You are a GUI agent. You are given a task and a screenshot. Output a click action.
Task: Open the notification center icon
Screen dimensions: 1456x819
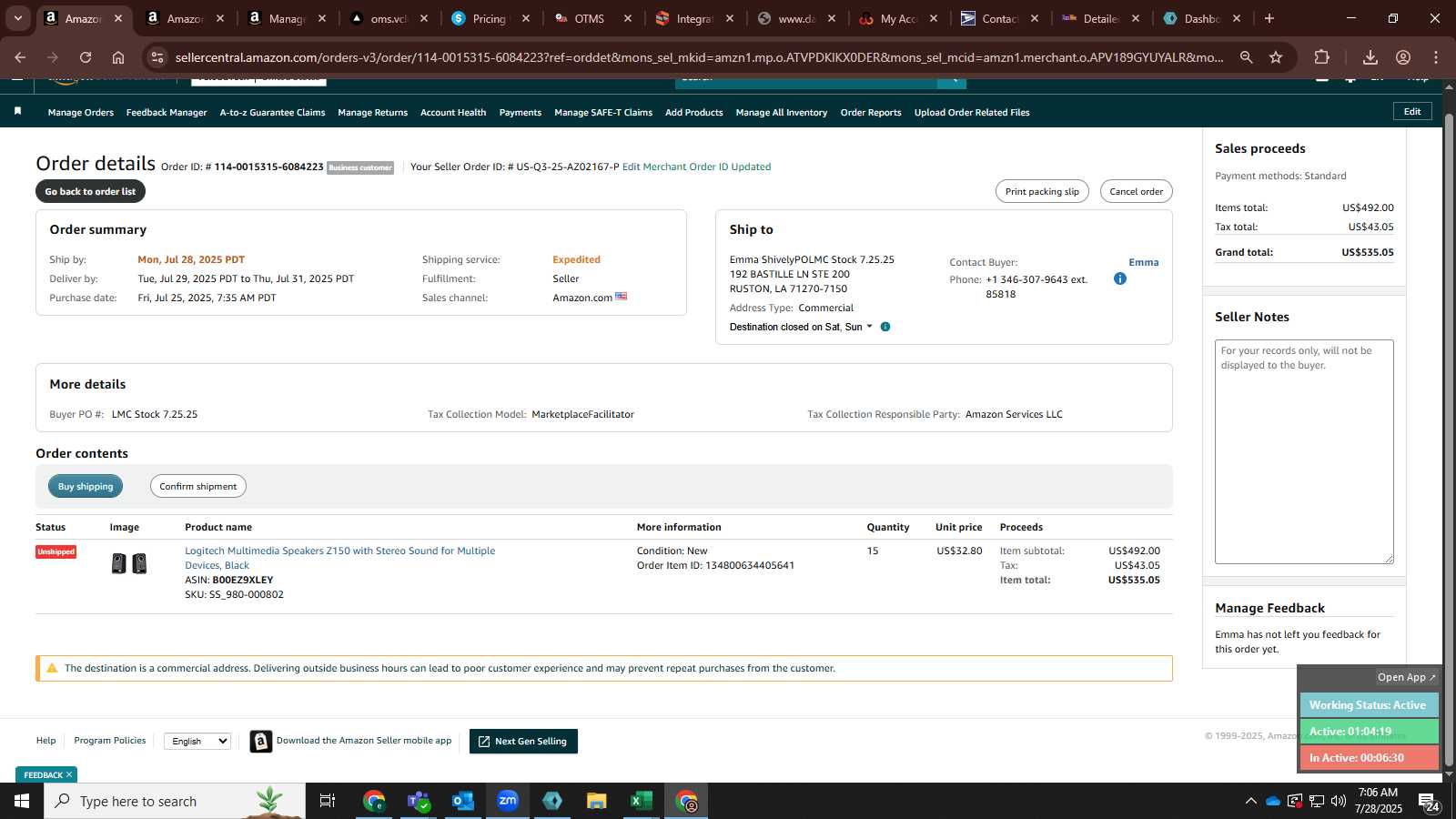click(x=1429, y=802)
